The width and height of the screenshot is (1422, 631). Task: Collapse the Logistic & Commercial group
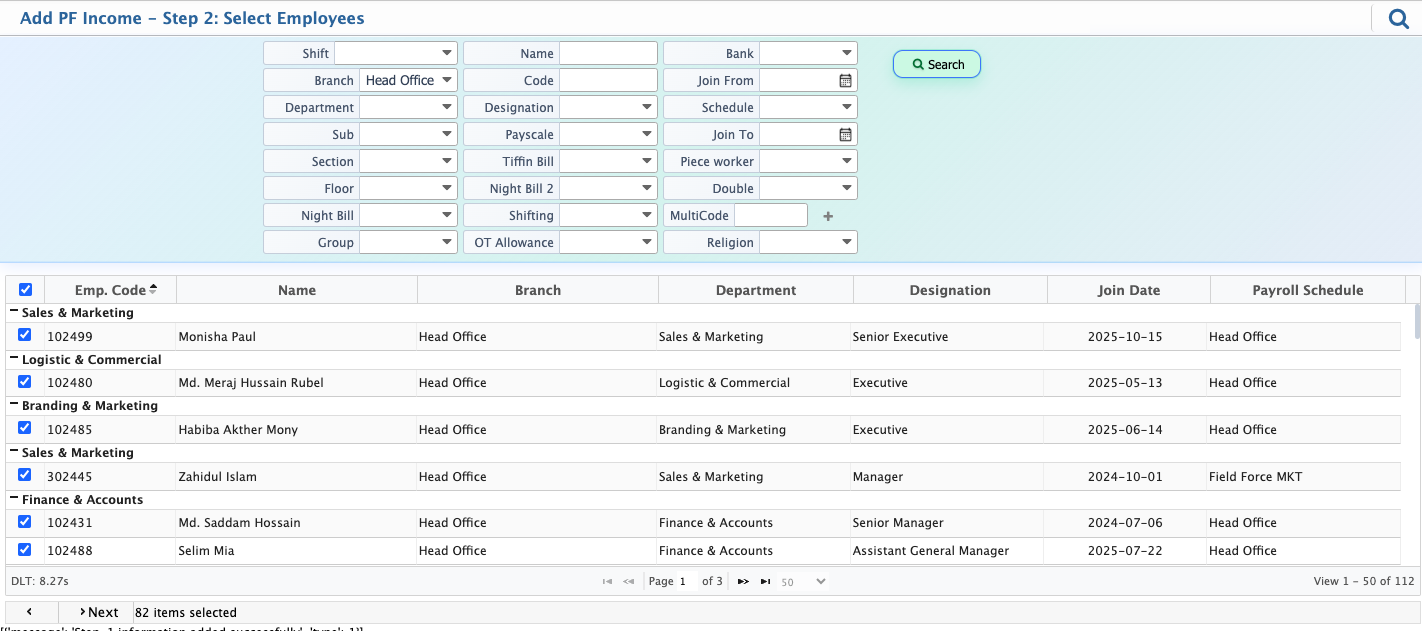click(14, 358)
